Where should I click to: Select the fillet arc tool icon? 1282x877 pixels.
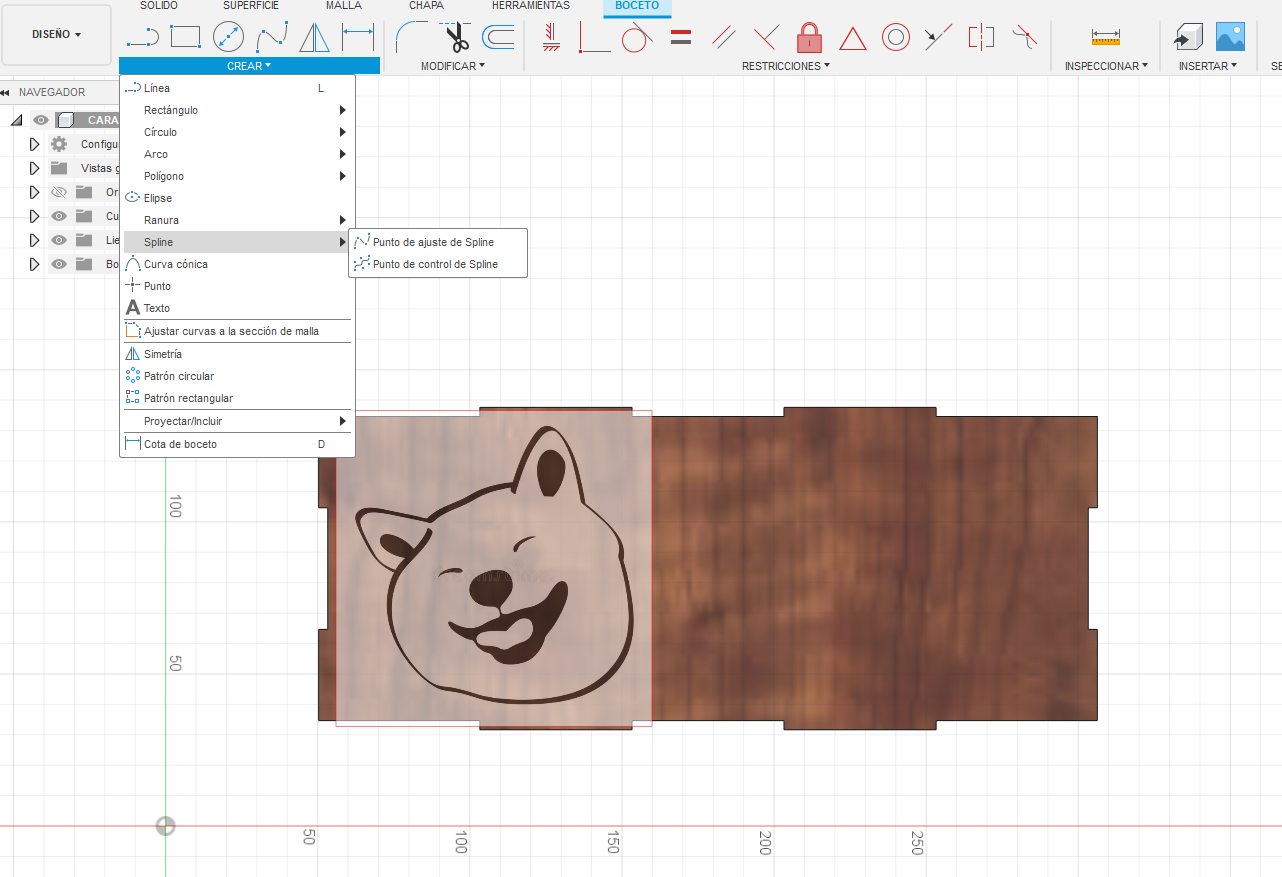point(411,38)
